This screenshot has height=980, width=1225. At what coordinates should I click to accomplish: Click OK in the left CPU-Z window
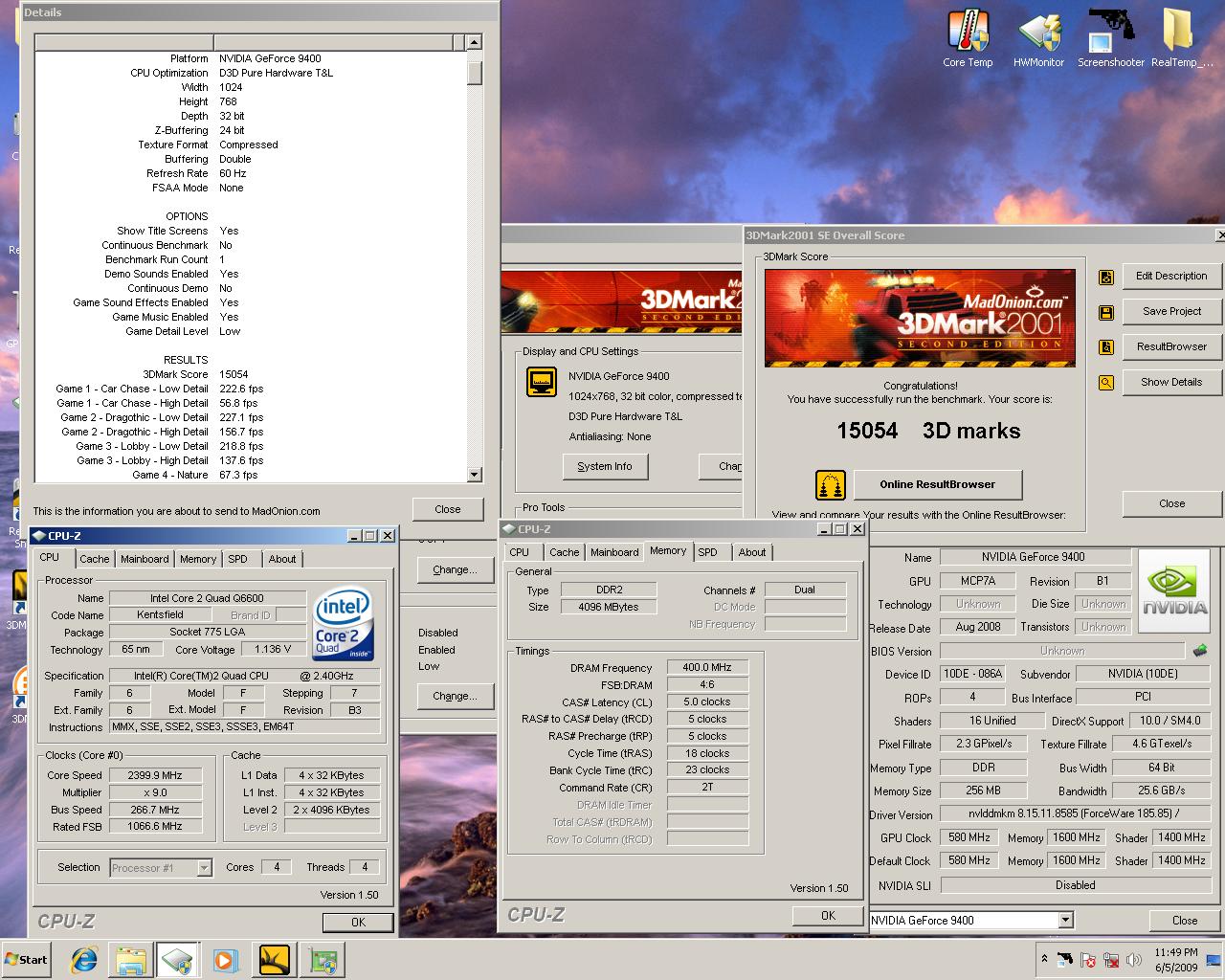[358, 922]
